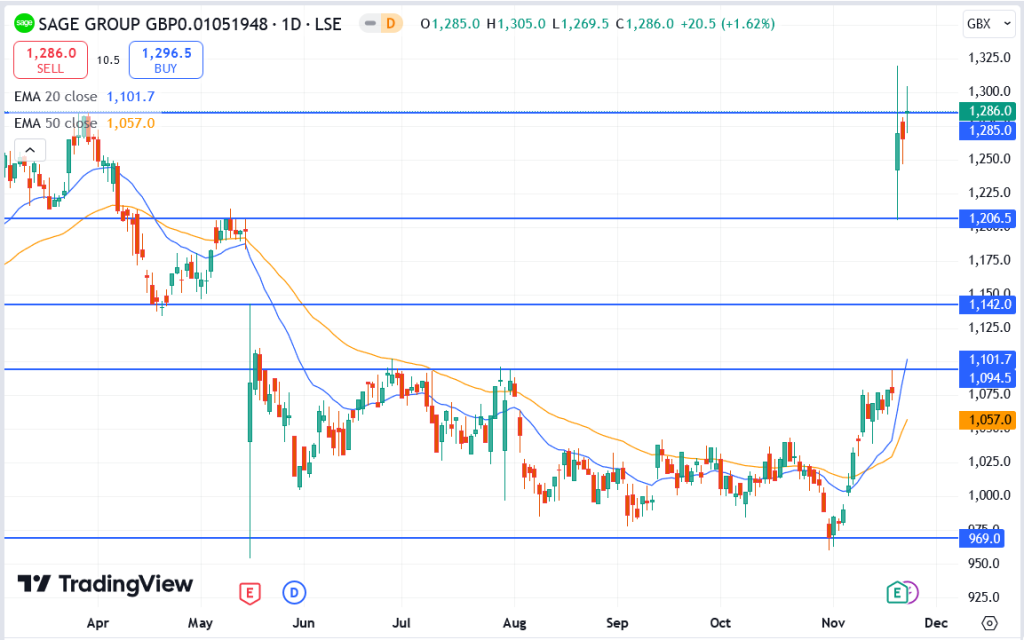The image size is (1024, 640).
Task: Click the green earnings E marker in November
Action: (x=897, y=592)
